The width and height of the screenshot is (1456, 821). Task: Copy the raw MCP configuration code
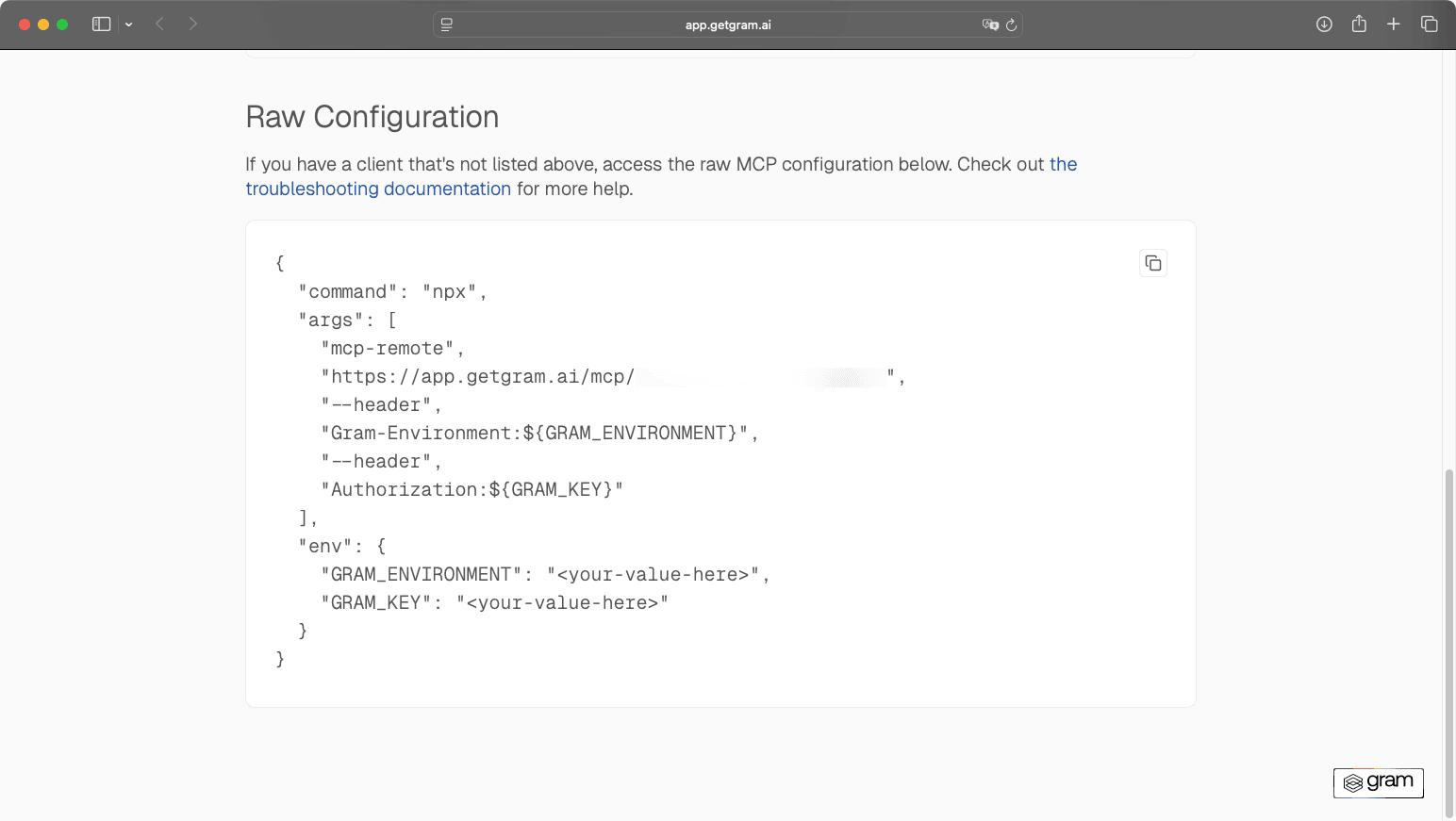pos(1152,262)
